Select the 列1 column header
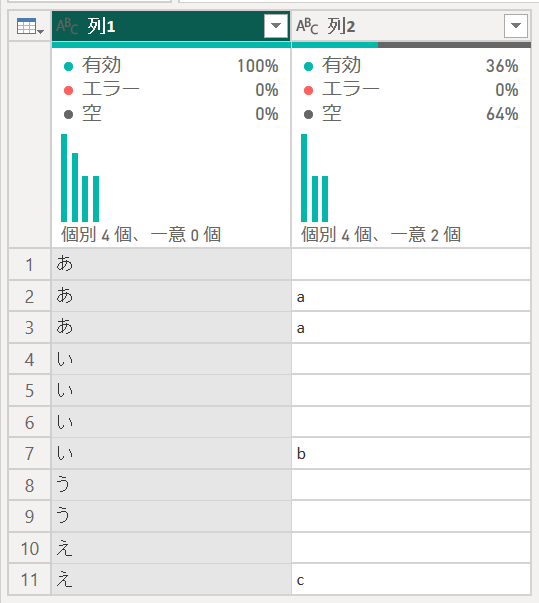The height and width of the screenshot is (603, 539). 171,26
